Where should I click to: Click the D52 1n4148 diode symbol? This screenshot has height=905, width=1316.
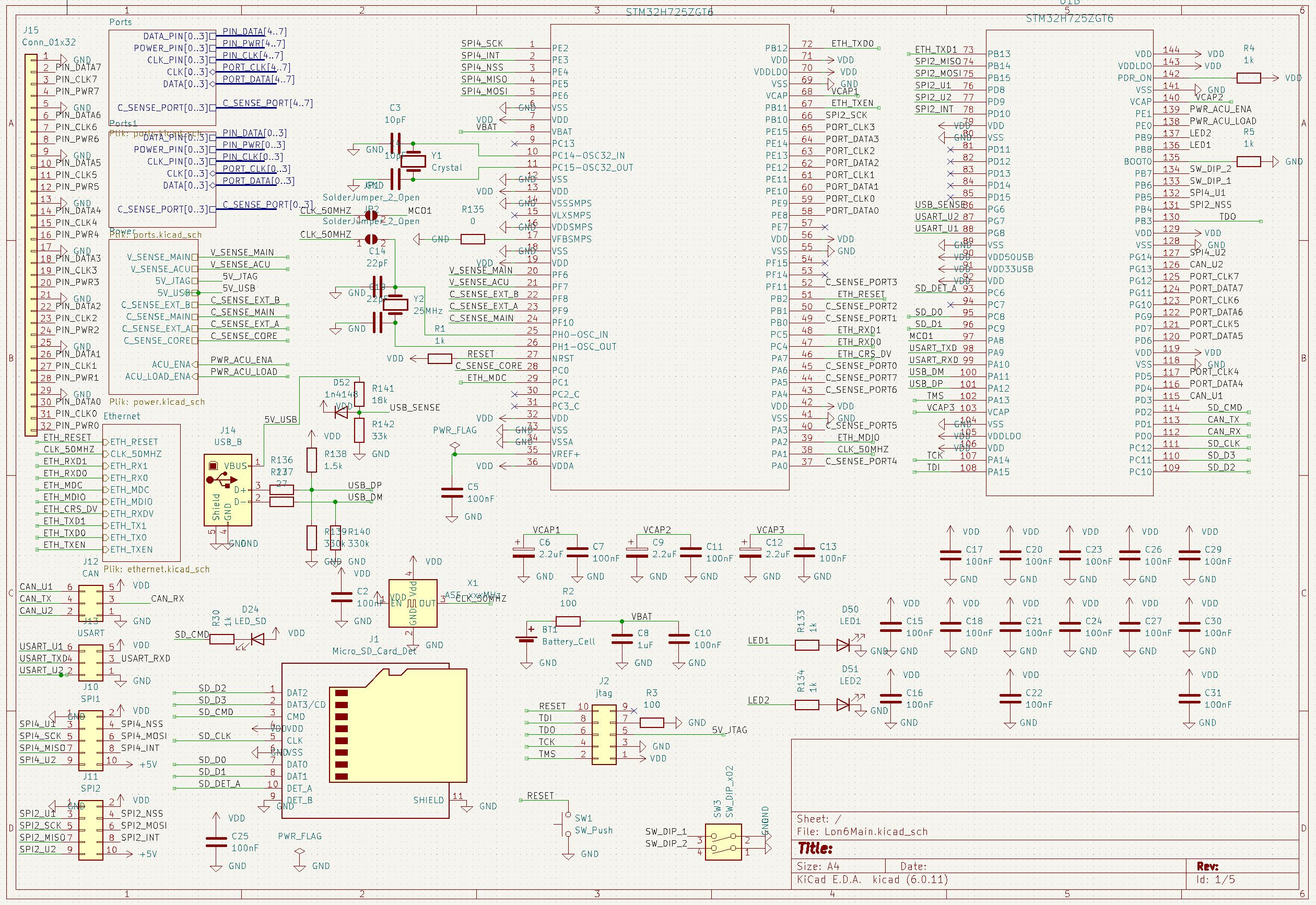[x=341, y=413]
